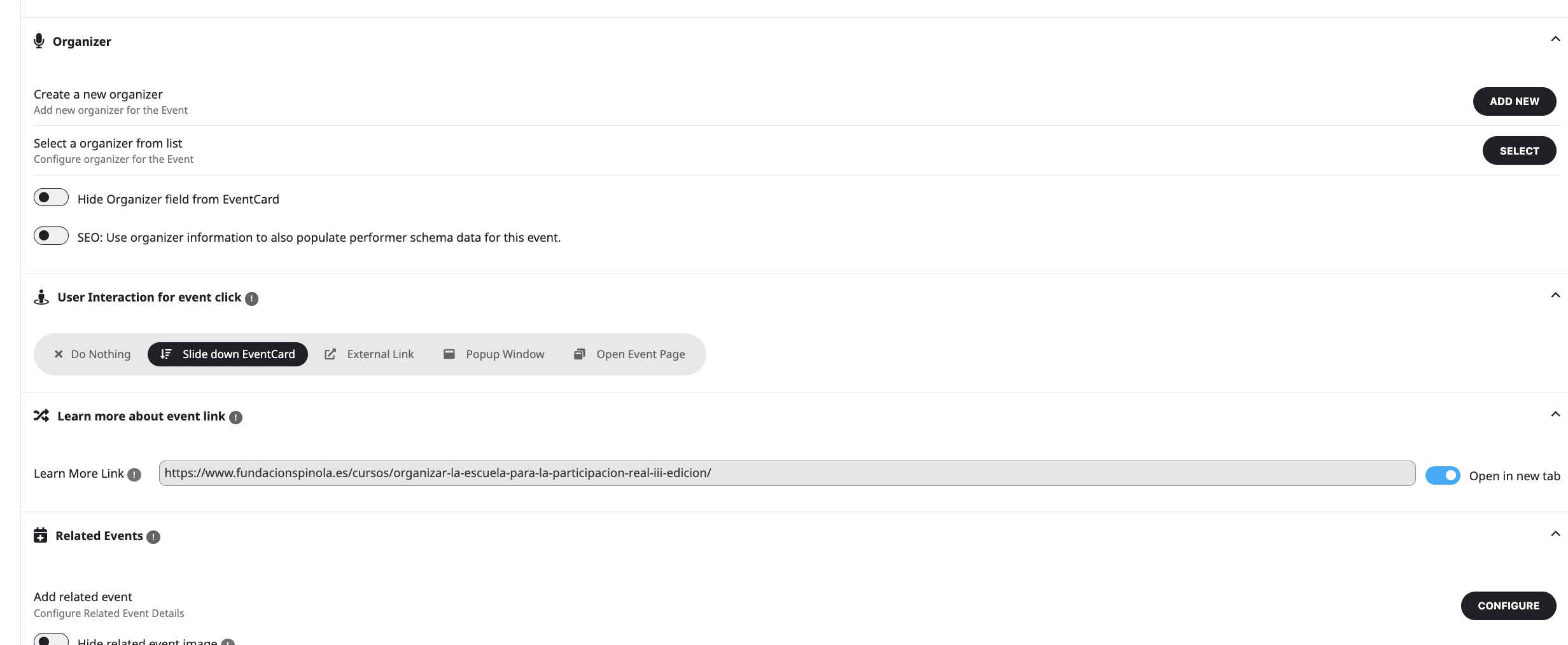This screenshot has width=1568, height=645.
Task: Collapse the Related Events section chevron
Action: coord(1555,534)
